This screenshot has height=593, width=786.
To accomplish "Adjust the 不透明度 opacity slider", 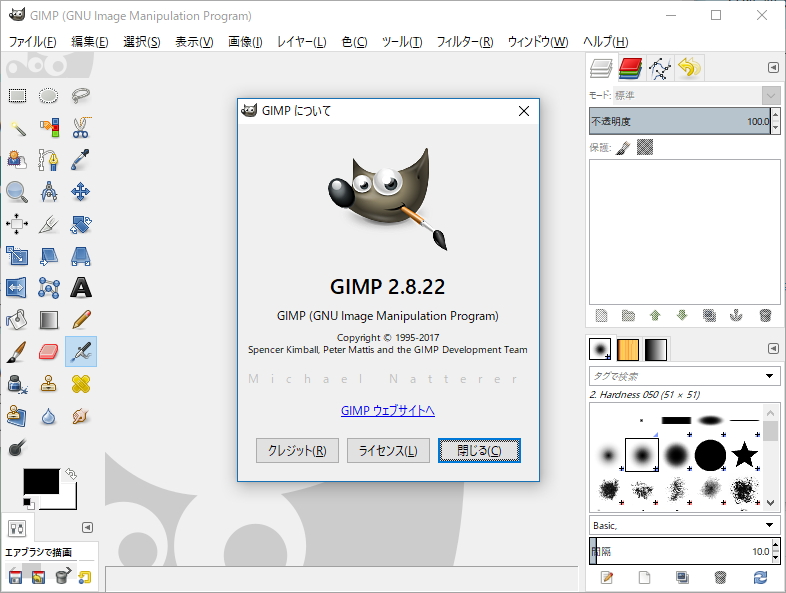I will click(680, 121).
